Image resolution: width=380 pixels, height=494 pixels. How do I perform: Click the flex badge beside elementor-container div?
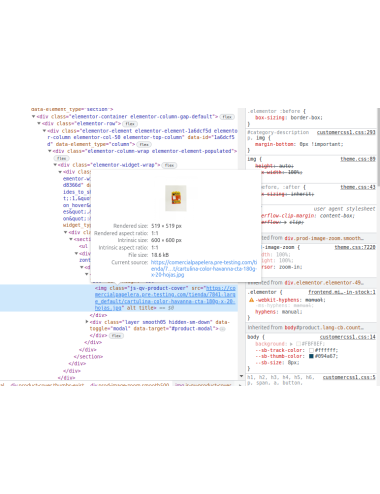click(x=227, y=117)
